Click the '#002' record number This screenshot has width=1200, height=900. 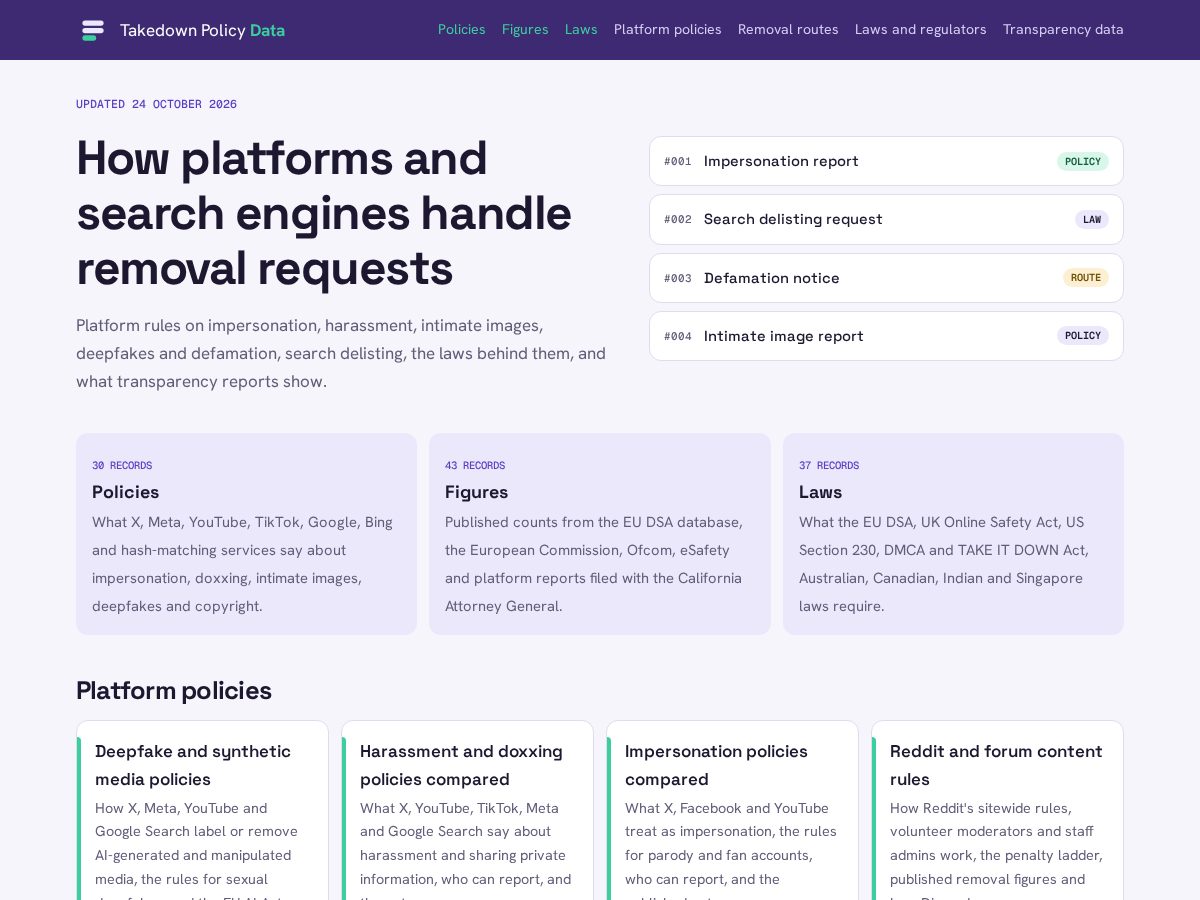pos(678,219)
